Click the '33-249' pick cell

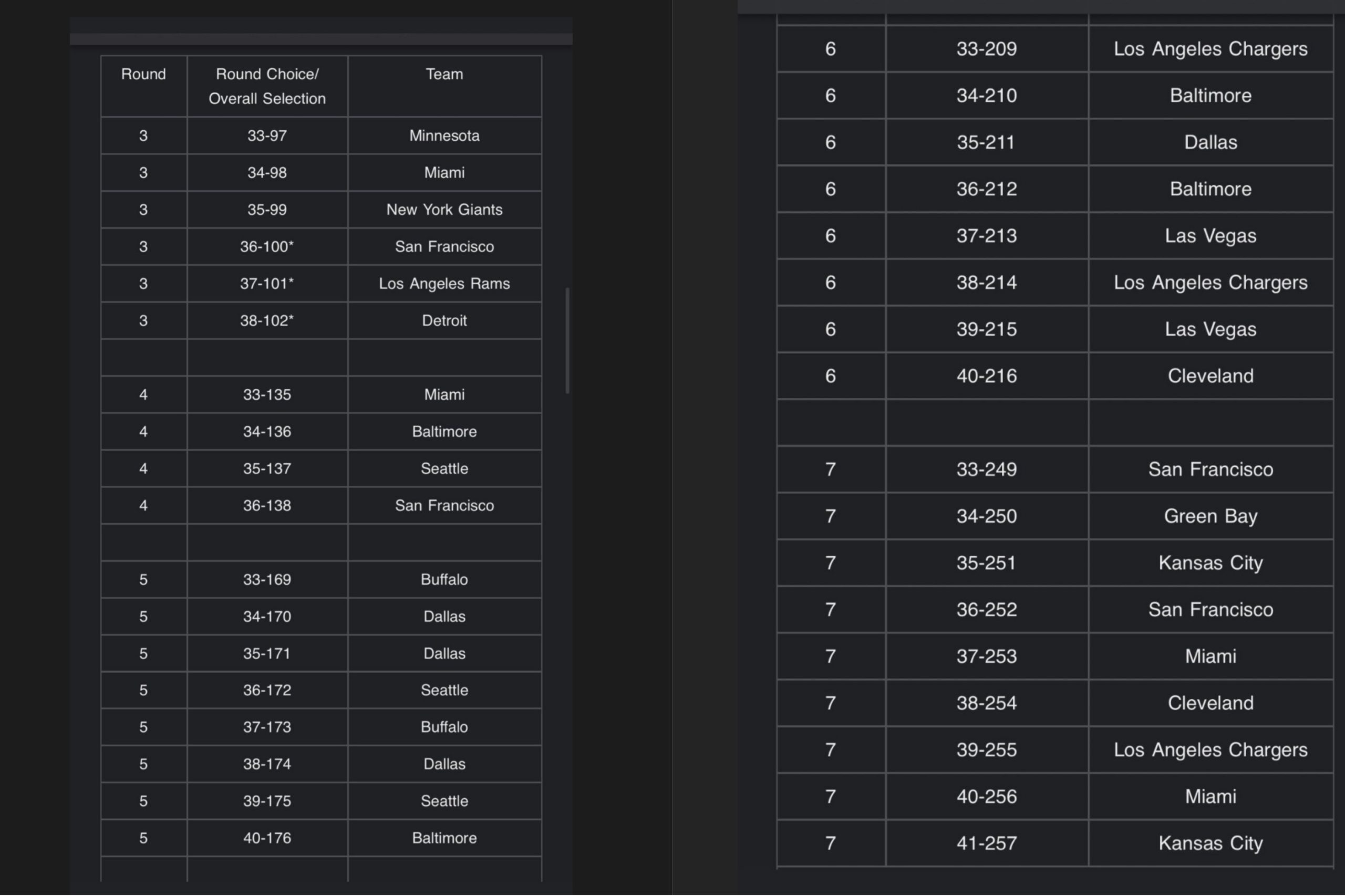987,470
